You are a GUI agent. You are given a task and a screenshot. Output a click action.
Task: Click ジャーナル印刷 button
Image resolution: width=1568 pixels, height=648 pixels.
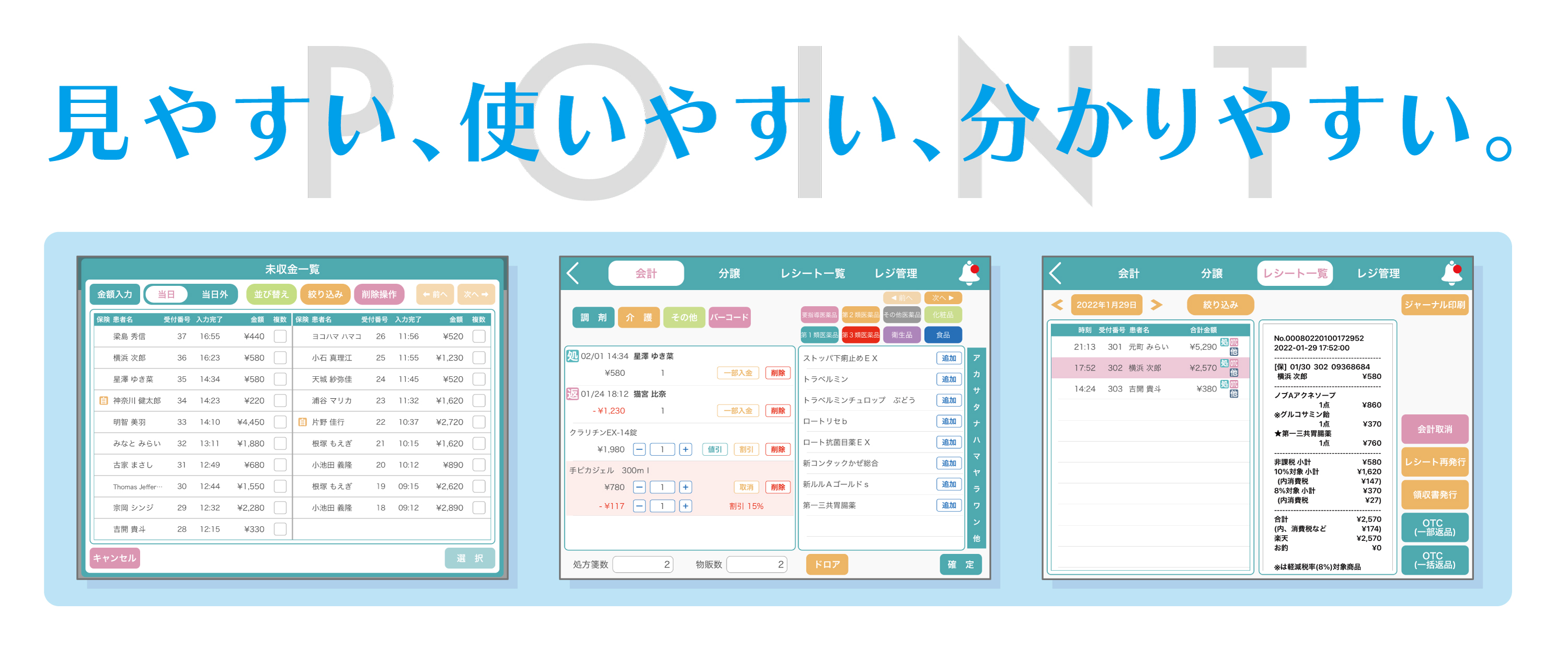pyautogui.click(x=1434, y=304)
